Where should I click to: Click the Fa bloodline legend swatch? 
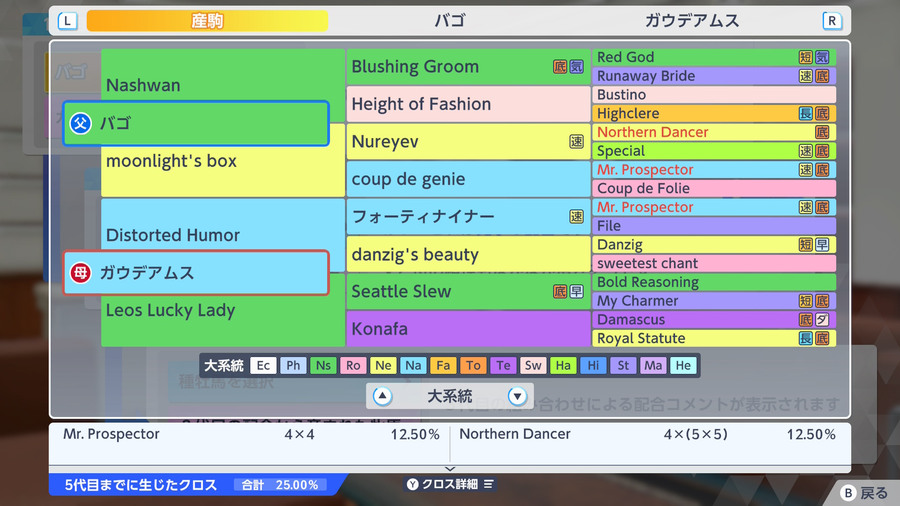443,365
